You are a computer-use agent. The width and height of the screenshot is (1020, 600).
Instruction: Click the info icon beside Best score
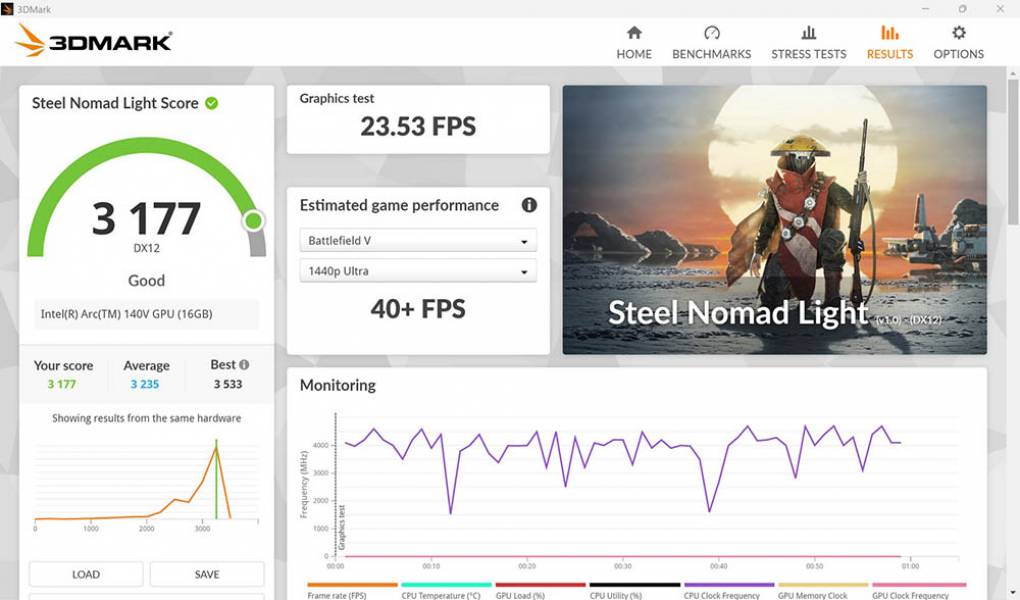coord(244,365)
